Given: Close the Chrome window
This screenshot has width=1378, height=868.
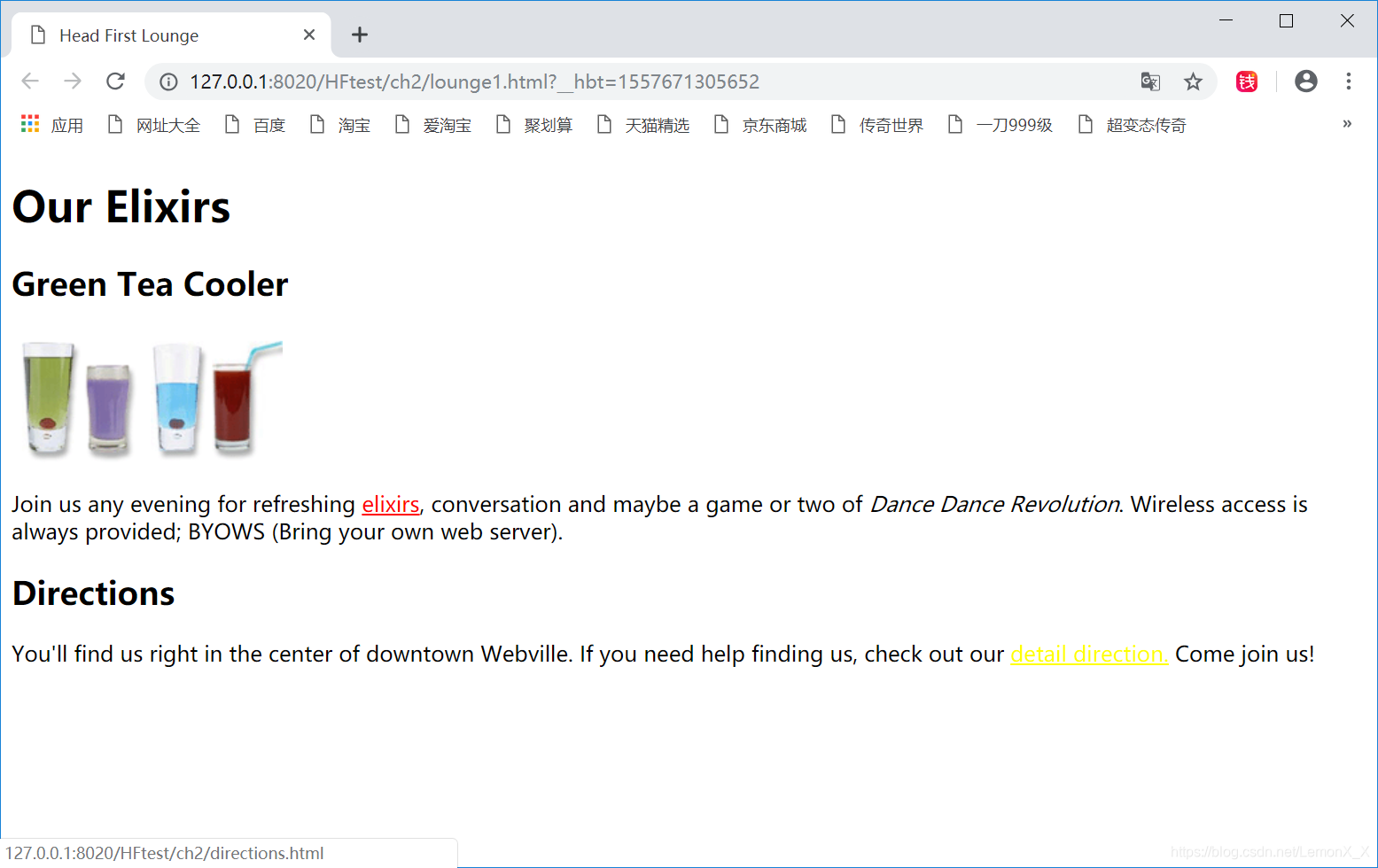Looking at the screenshot, I should point(1347,20).
